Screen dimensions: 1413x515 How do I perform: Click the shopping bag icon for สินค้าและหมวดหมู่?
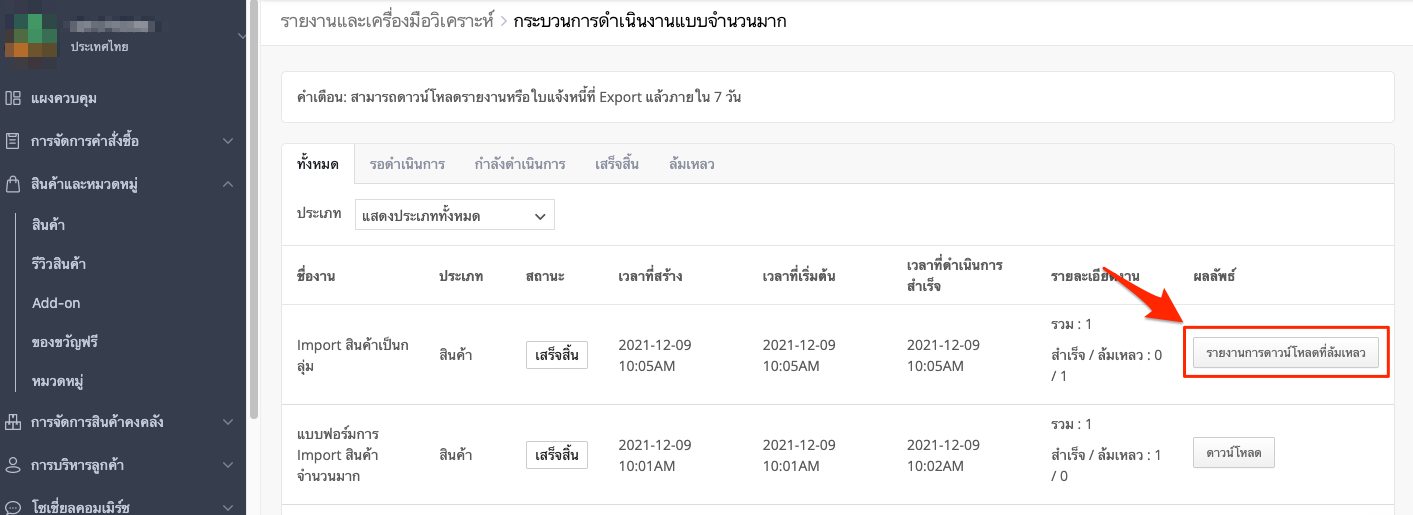(x=13, y=184)
